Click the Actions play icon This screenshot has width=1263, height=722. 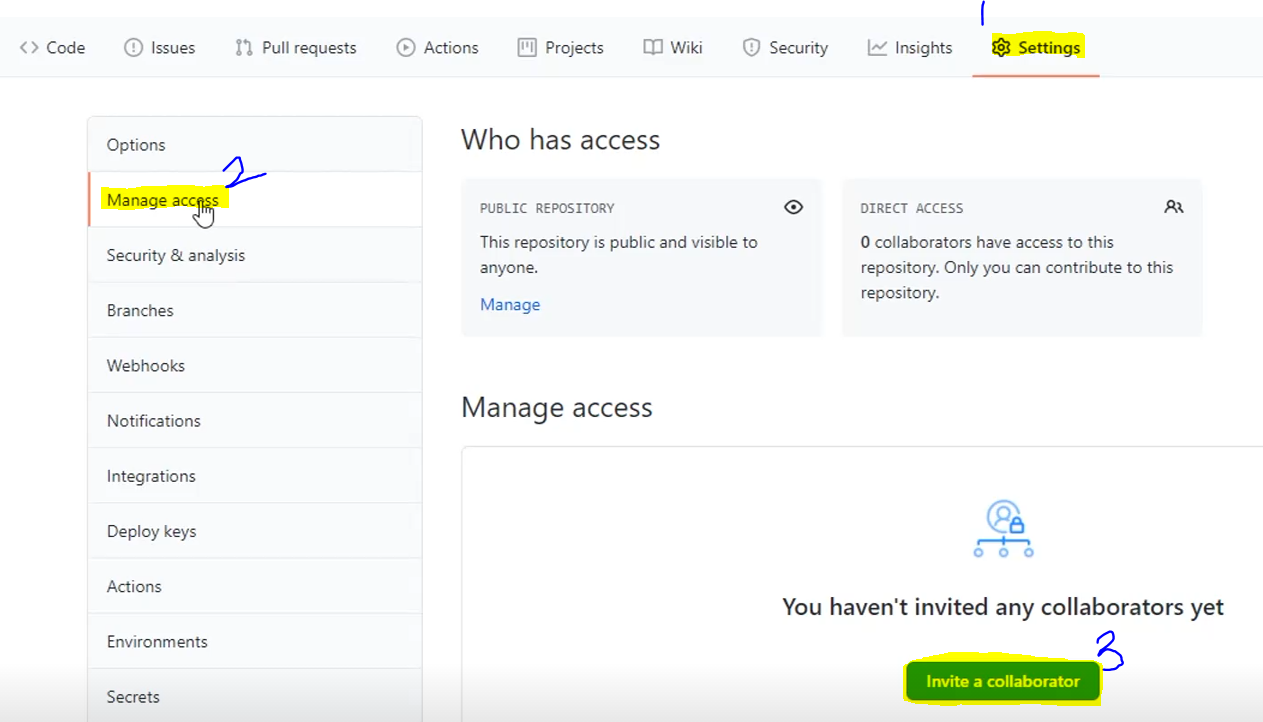(x=405, y=47)
